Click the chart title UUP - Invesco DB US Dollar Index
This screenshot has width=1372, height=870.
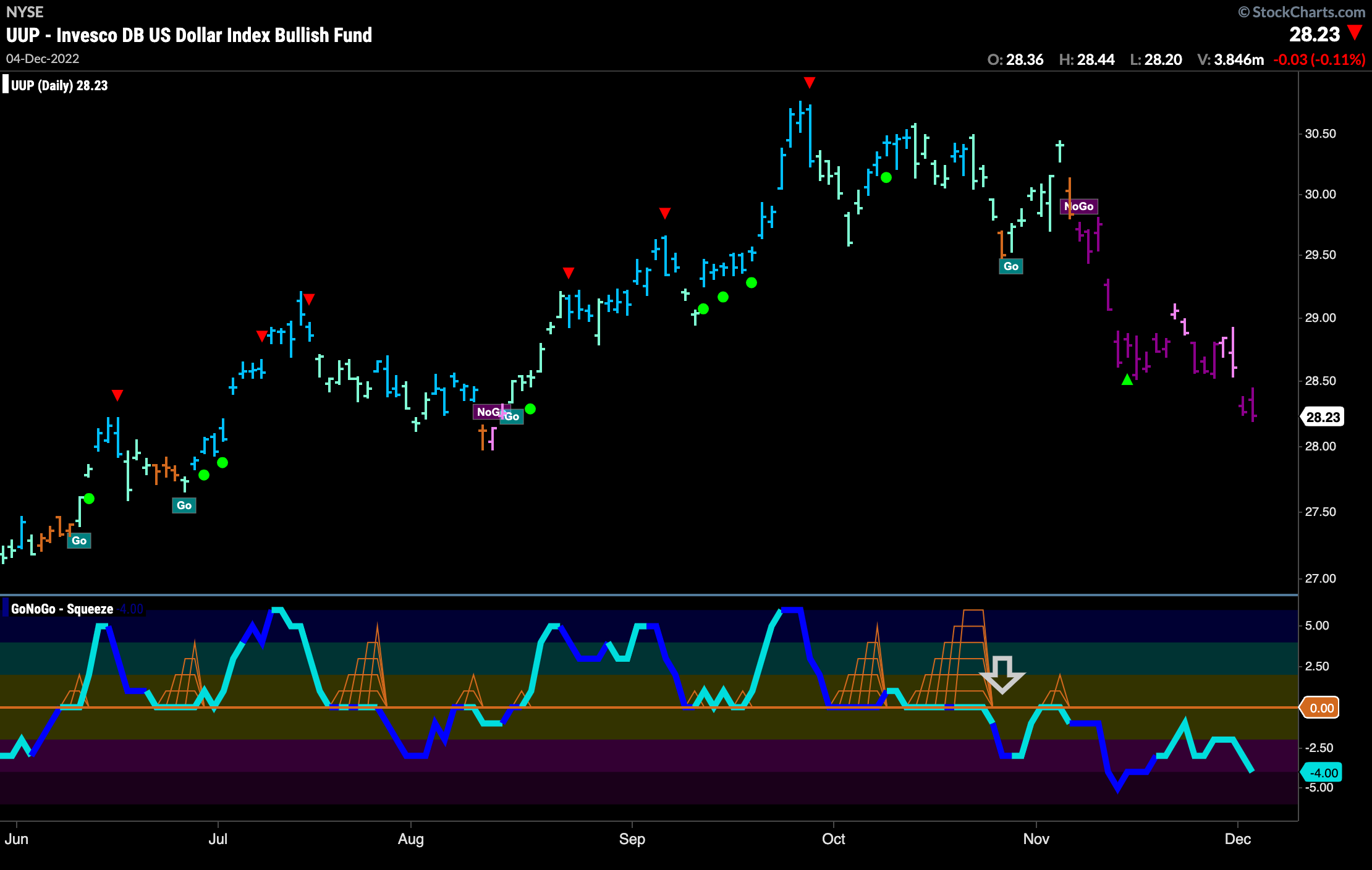coord(189,35)
